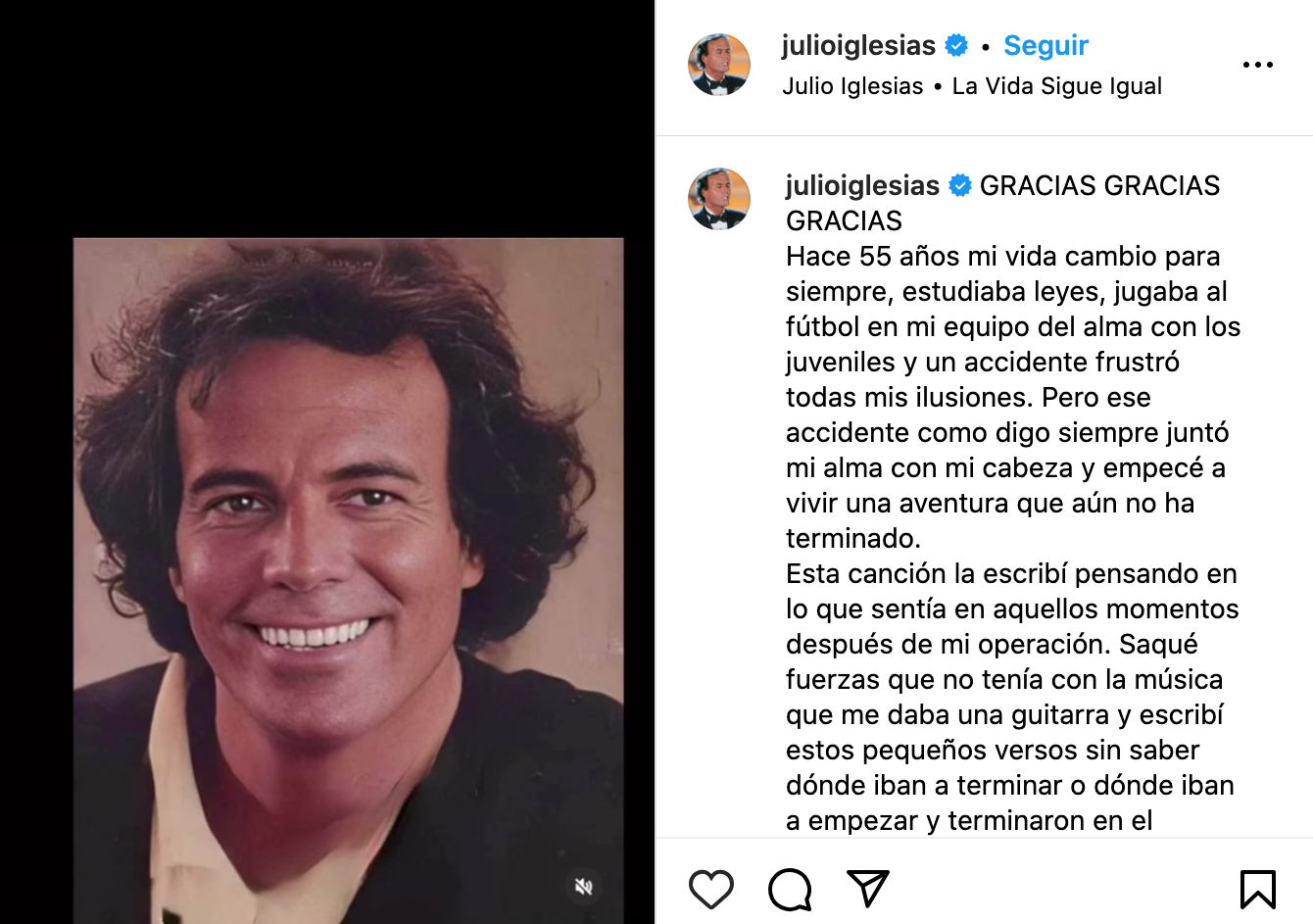The width and height of the screenshot is (1313, 924).
Task: Open the La Vida Sigue Igual audio link
Action: click(1056, 86)
